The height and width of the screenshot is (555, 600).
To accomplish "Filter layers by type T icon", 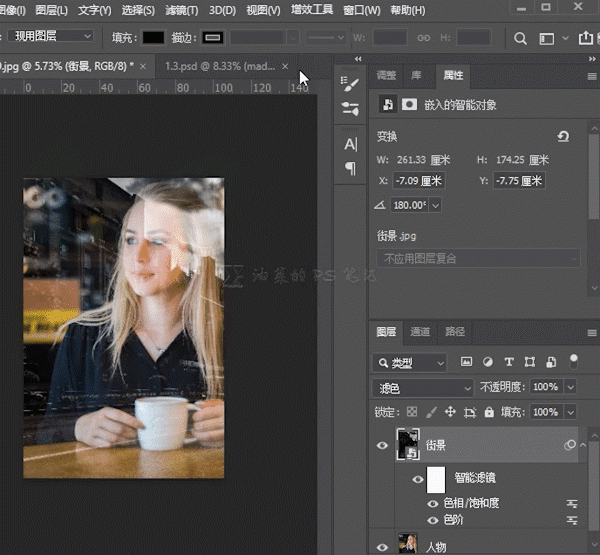I will 509,362.
